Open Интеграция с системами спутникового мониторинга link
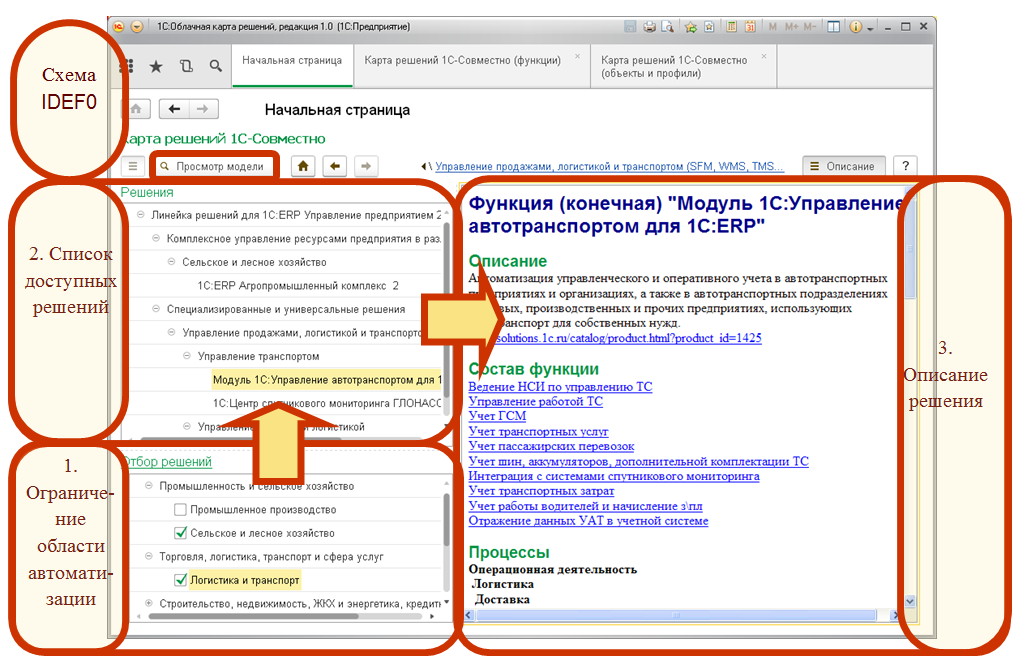 click(613, 476)
